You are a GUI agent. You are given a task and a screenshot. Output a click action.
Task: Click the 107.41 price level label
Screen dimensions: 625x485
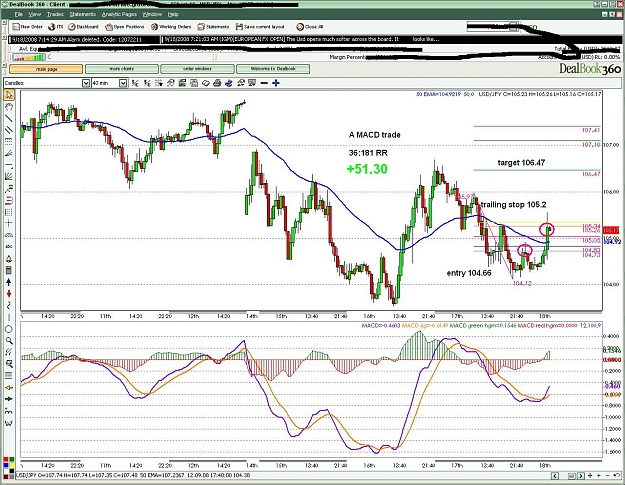[x=591, y=130]
